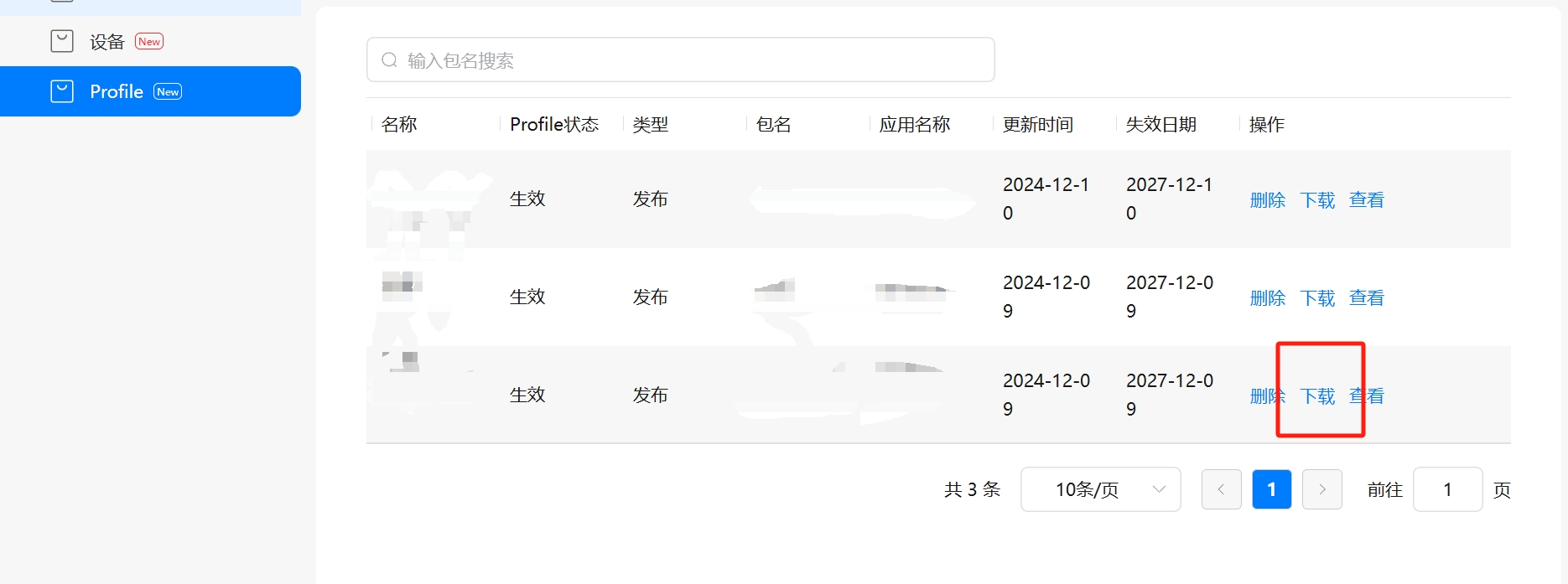This screenshot has height=584, width=1568.
Task: Click the 前往 page number input box
Action: coord(1447,489)
